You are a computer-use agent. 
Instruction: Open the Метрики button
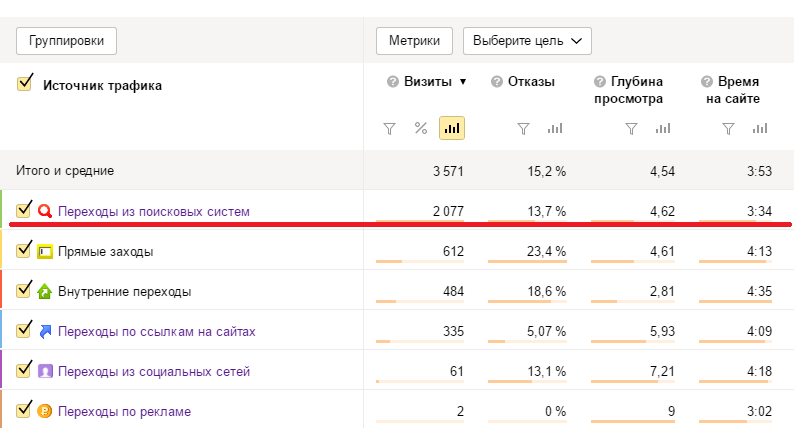(414, 41)
